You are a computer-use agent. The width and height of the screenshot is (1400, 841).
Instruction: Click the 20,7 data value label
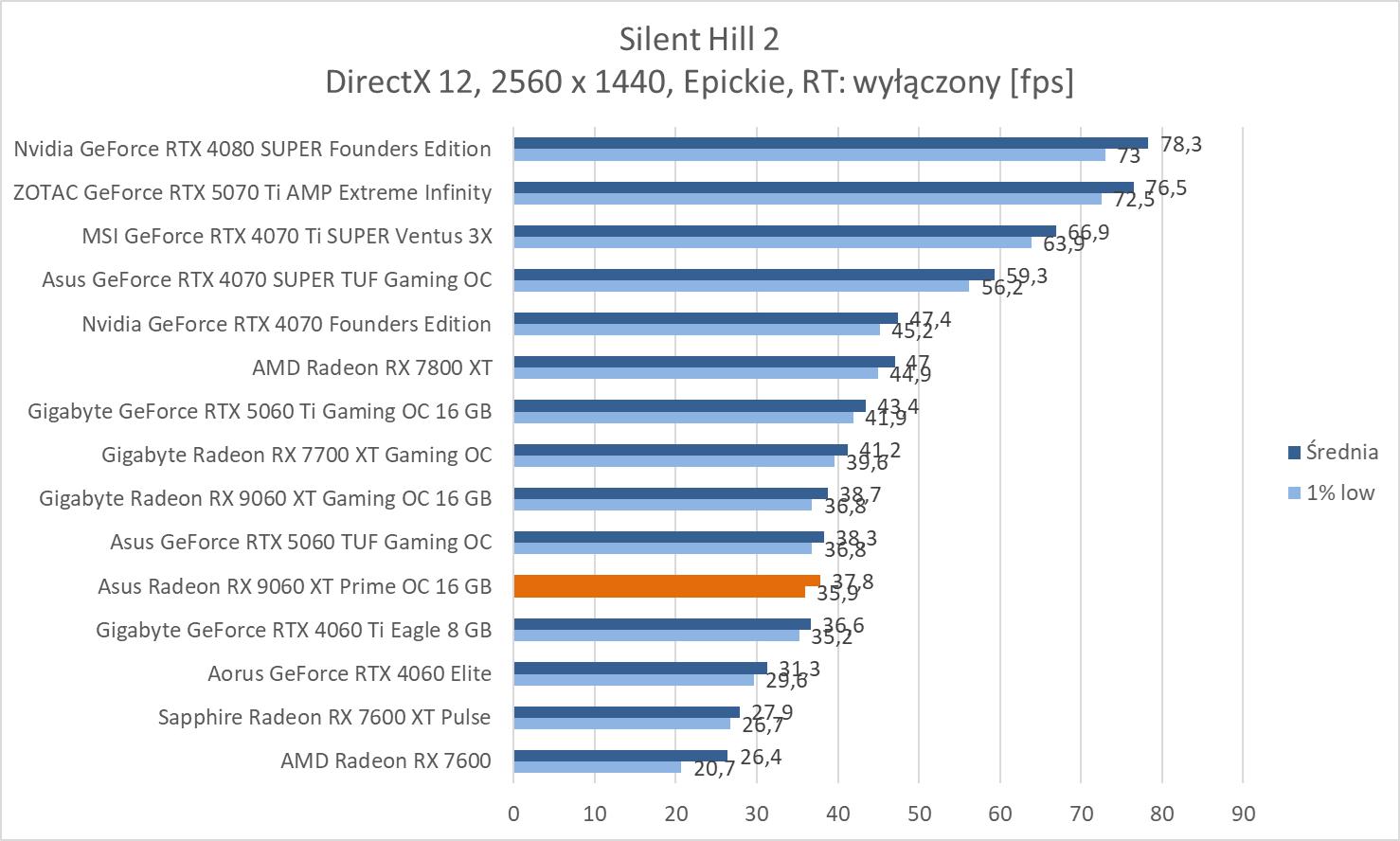coord(714,769)
